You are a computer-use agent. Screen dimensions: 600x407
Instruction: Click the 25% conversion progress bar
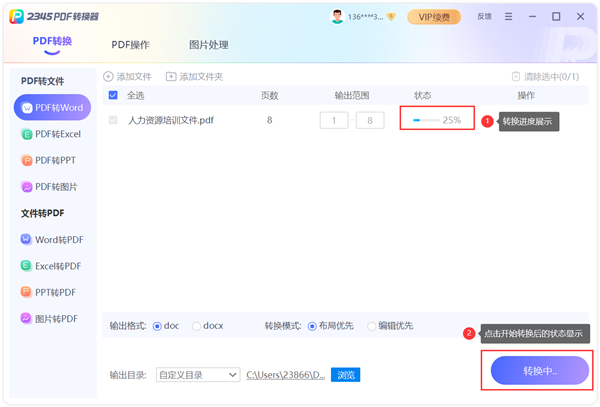point(426,120)
